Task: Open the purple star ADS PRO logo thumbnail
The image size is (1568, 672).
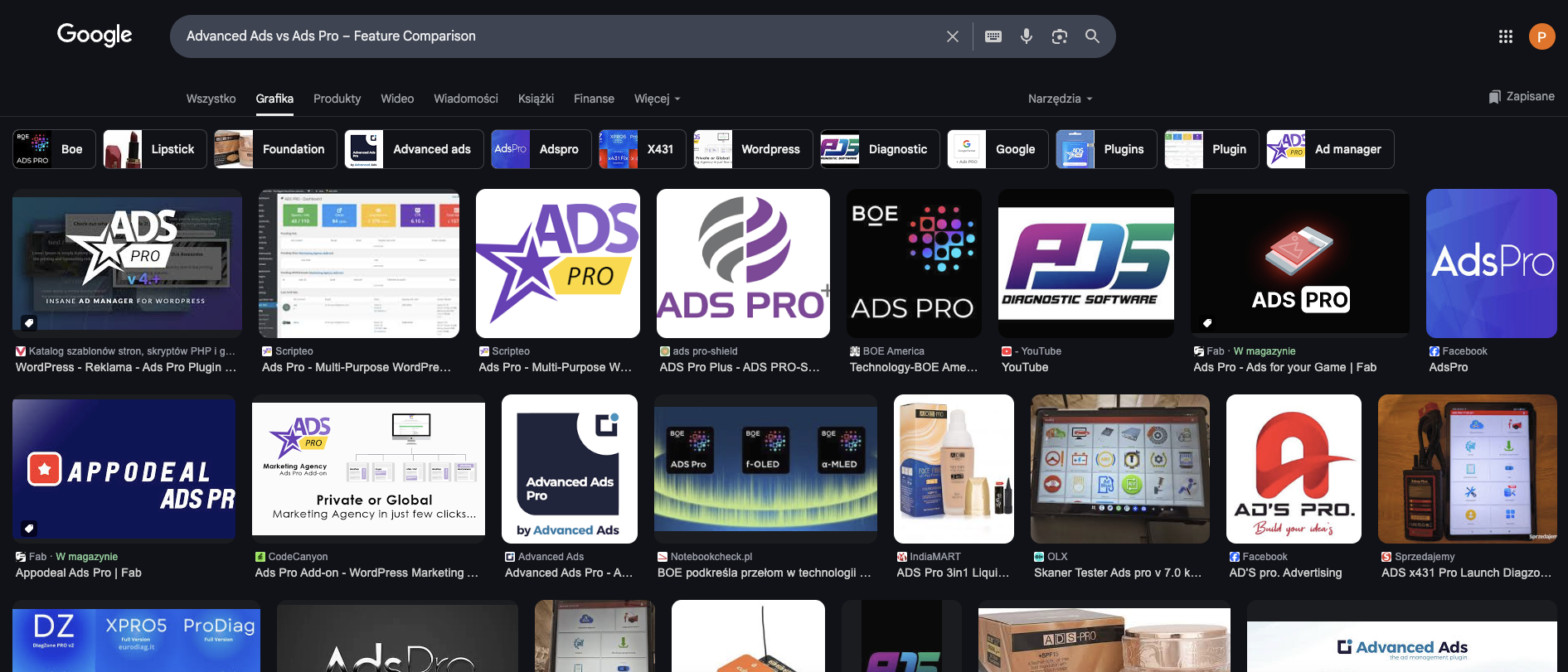Action: point(558,263)
